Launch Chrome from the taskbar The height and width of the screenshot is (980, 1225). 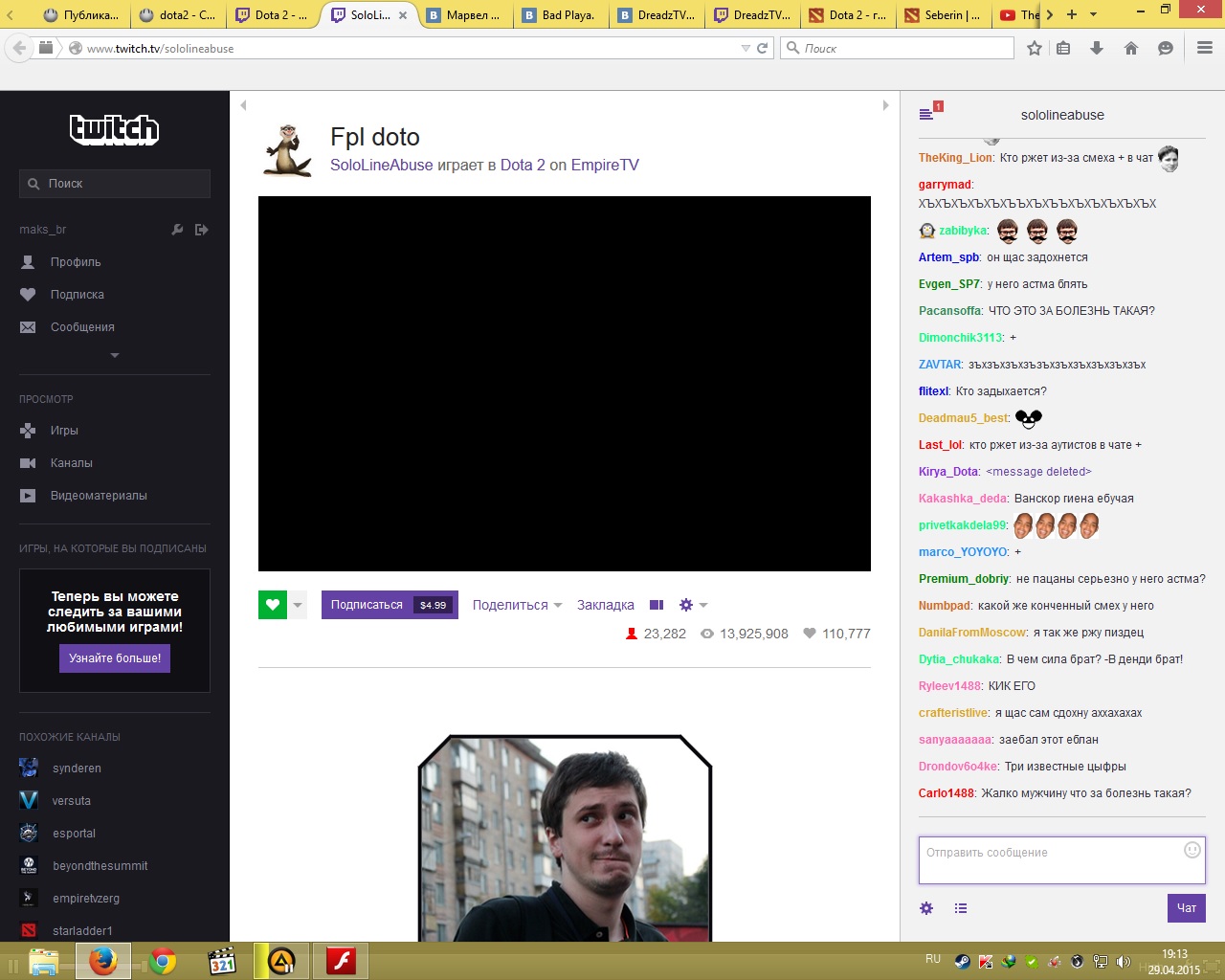[x=163, y=961]
